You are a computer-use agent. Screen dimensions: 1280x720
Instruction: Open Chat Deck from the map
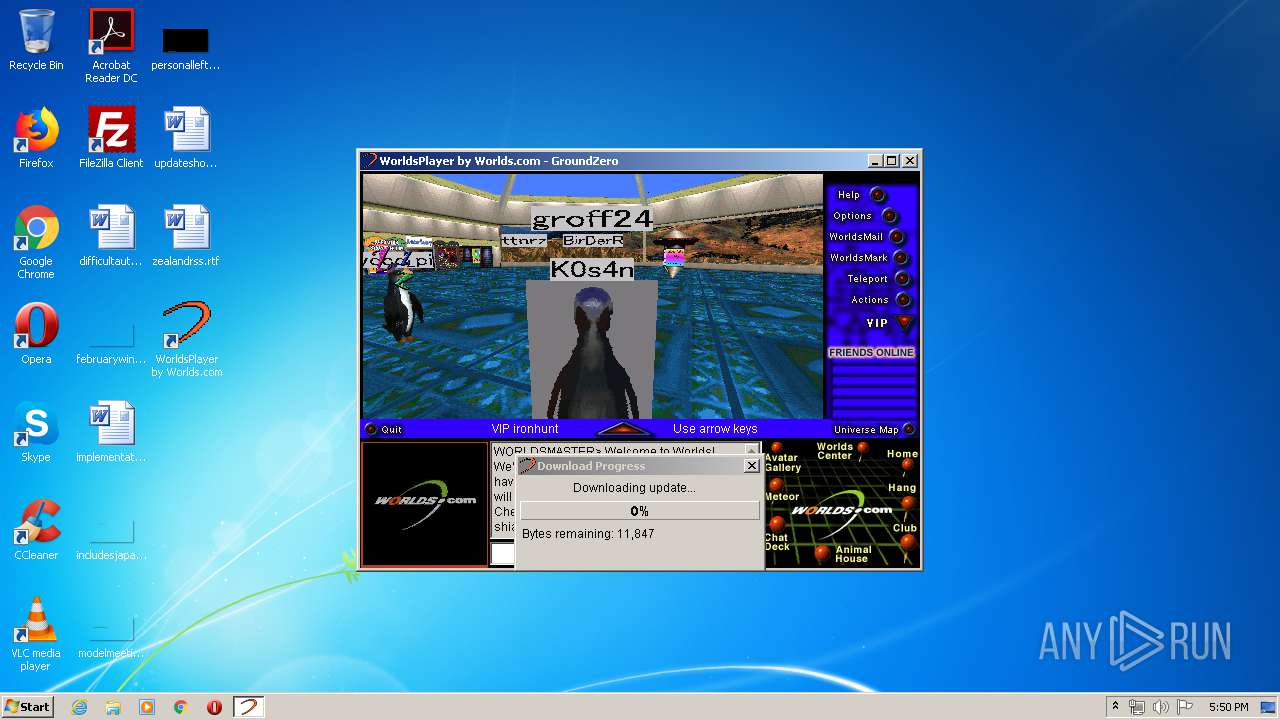point(776,524)
